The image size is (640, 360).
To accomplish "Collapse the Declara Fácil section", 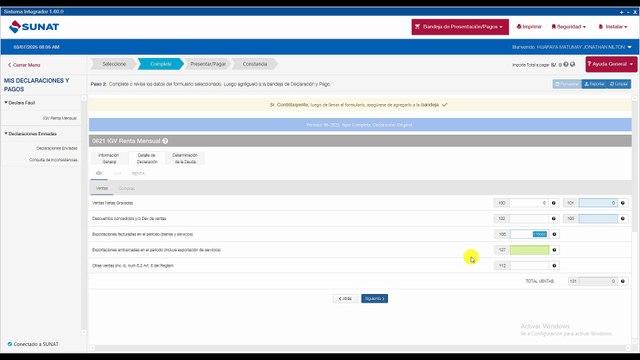I will pos(20,103).
